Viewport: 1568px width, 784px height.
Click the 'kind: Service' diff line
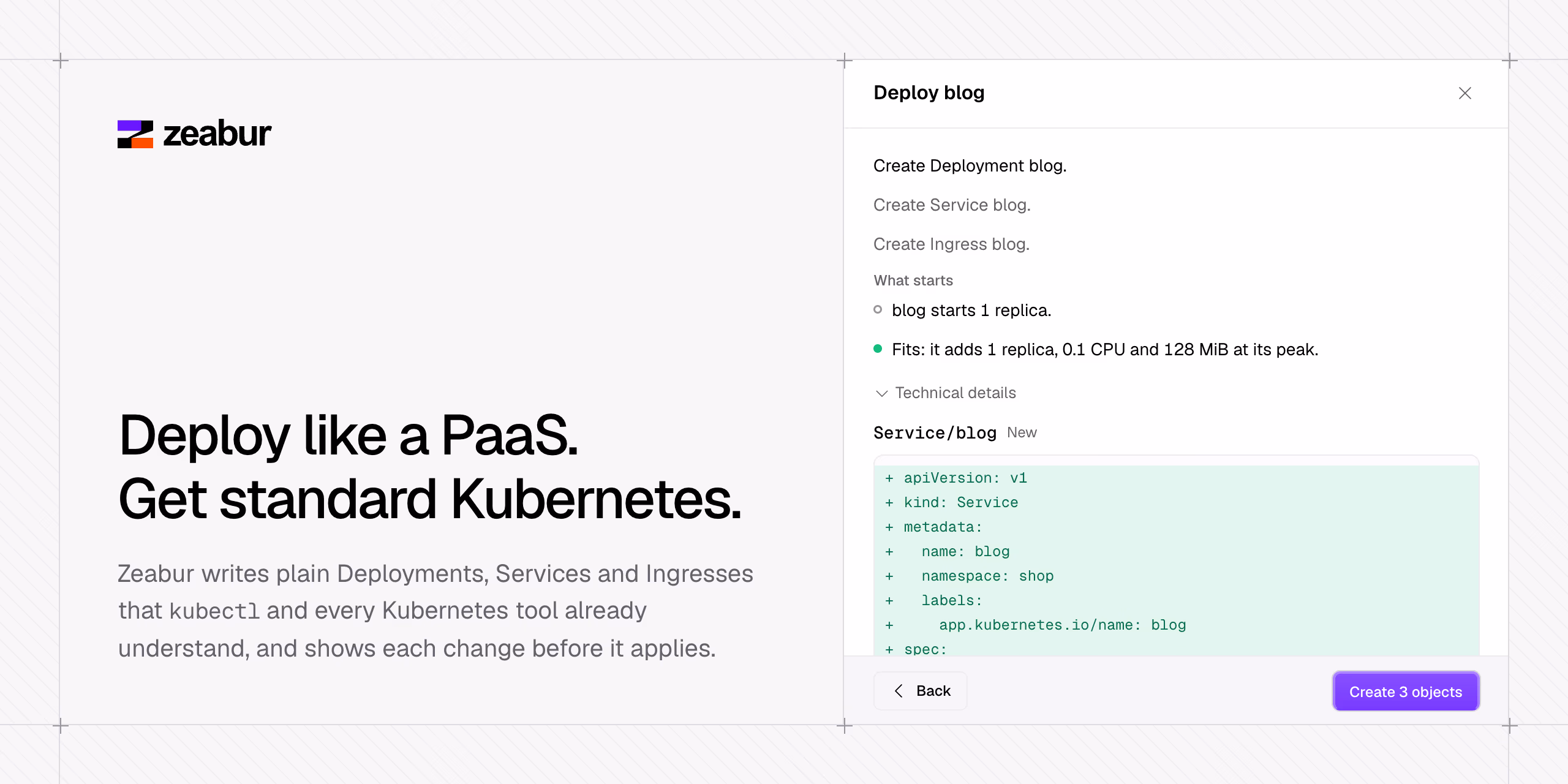(1176, 502)
